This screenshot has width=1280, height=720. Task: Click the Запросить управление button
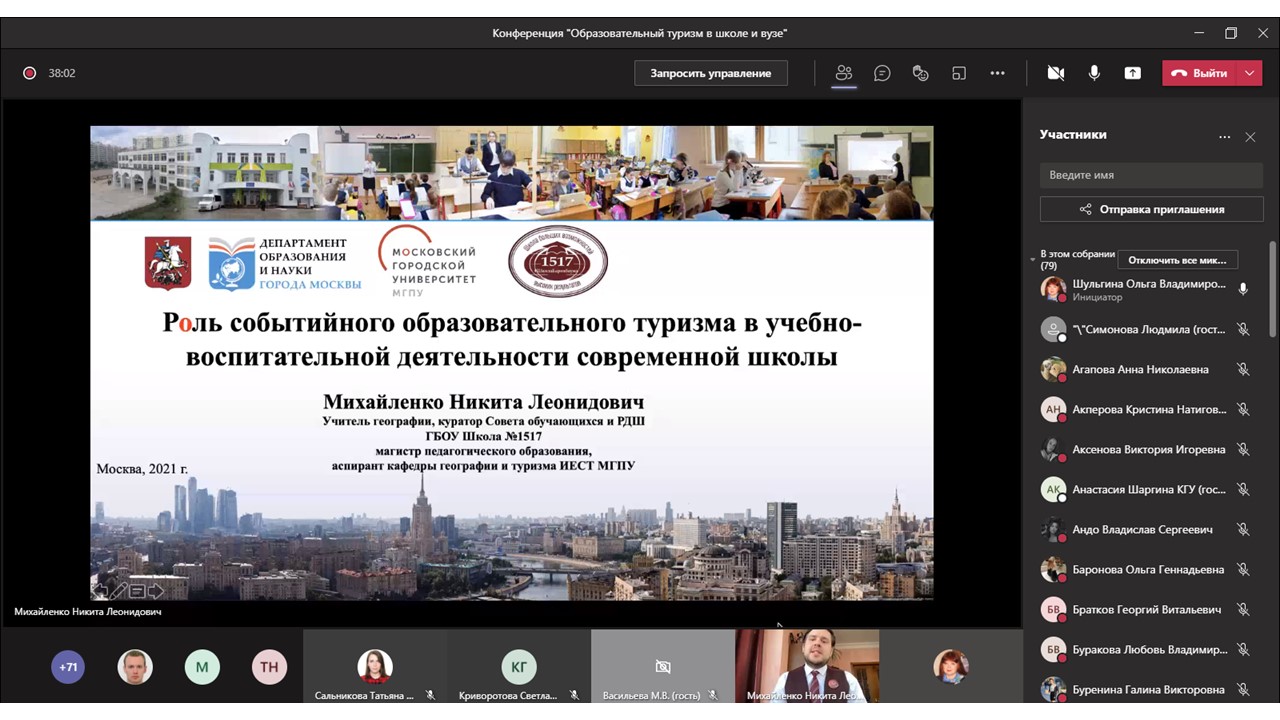coord(710,72)
